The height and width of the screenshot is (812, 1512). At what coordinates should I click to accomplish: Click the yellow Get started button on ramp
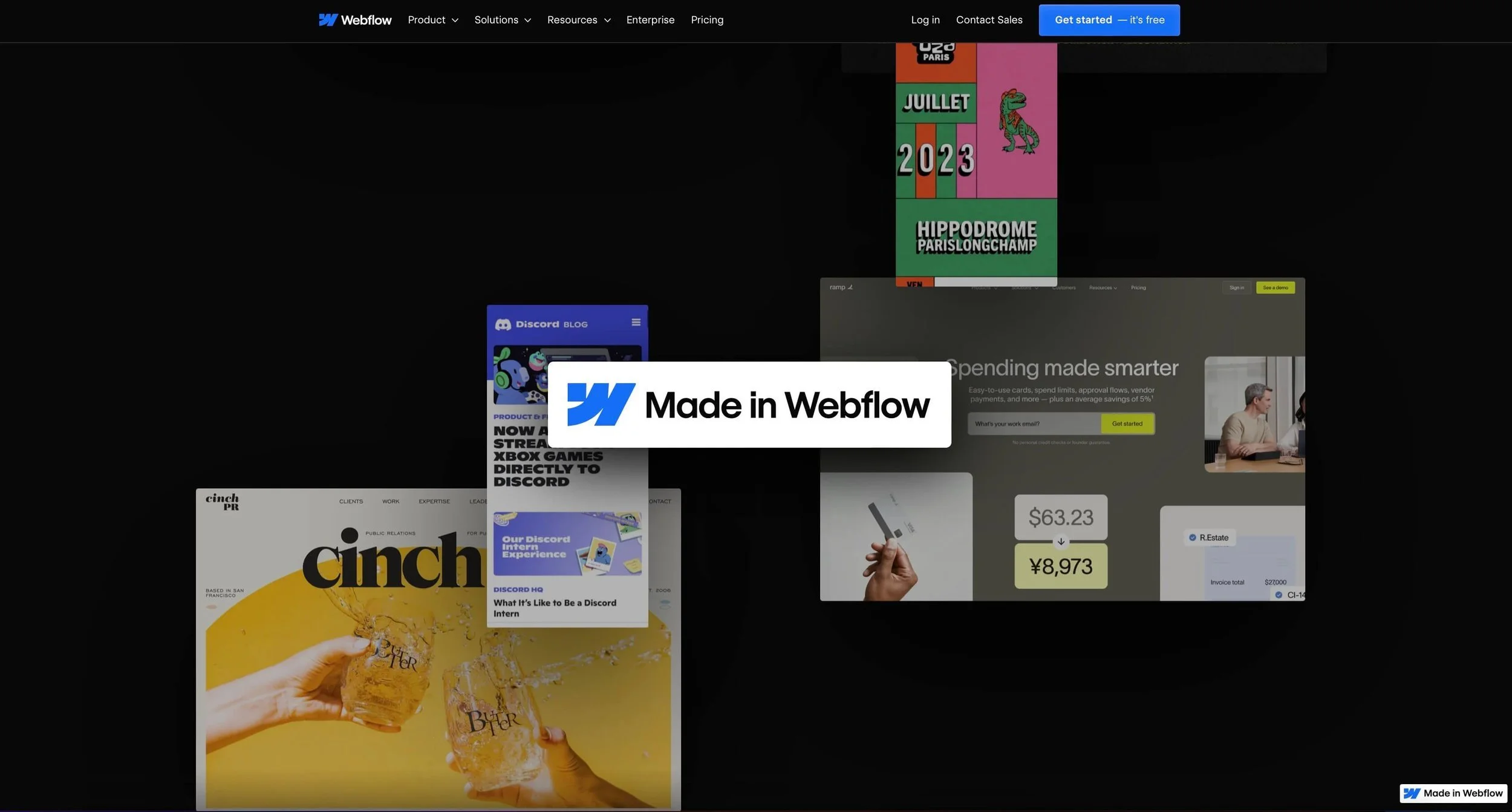pyautogui.click(x=1127, y=424)
